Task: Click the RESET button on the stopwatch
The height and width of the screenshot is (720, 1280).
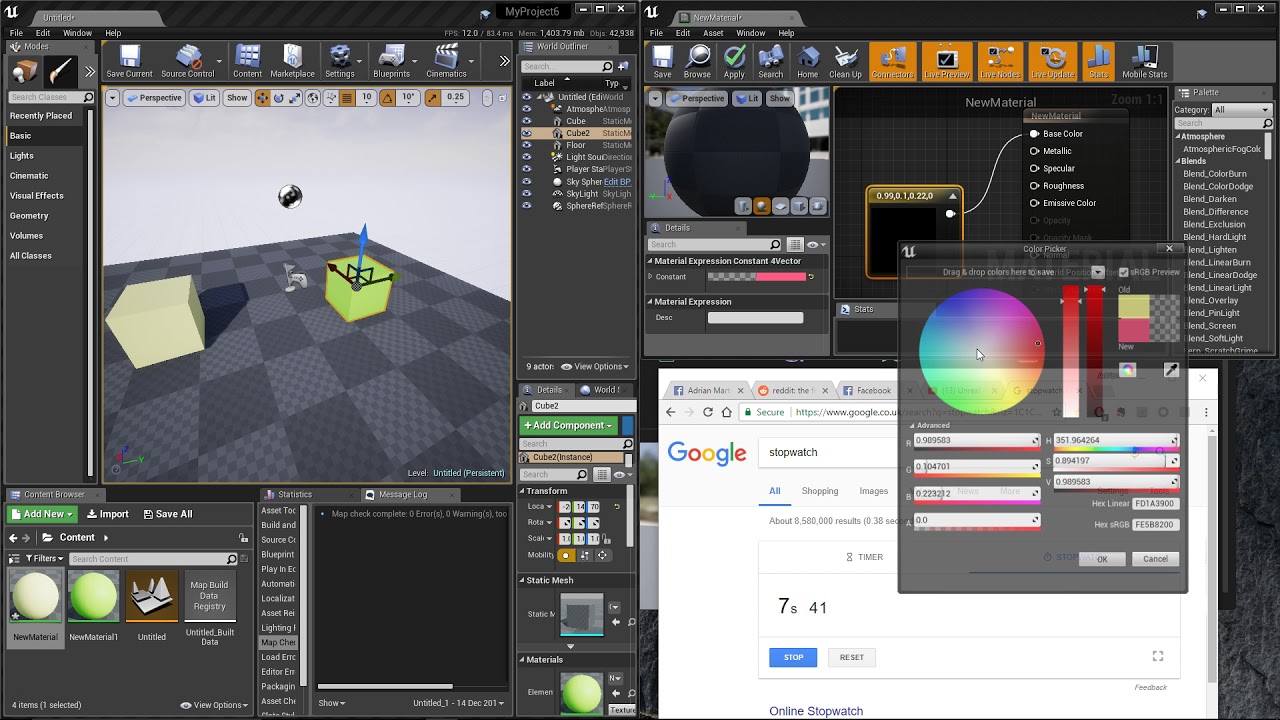Action: click(x=852, y=657)
